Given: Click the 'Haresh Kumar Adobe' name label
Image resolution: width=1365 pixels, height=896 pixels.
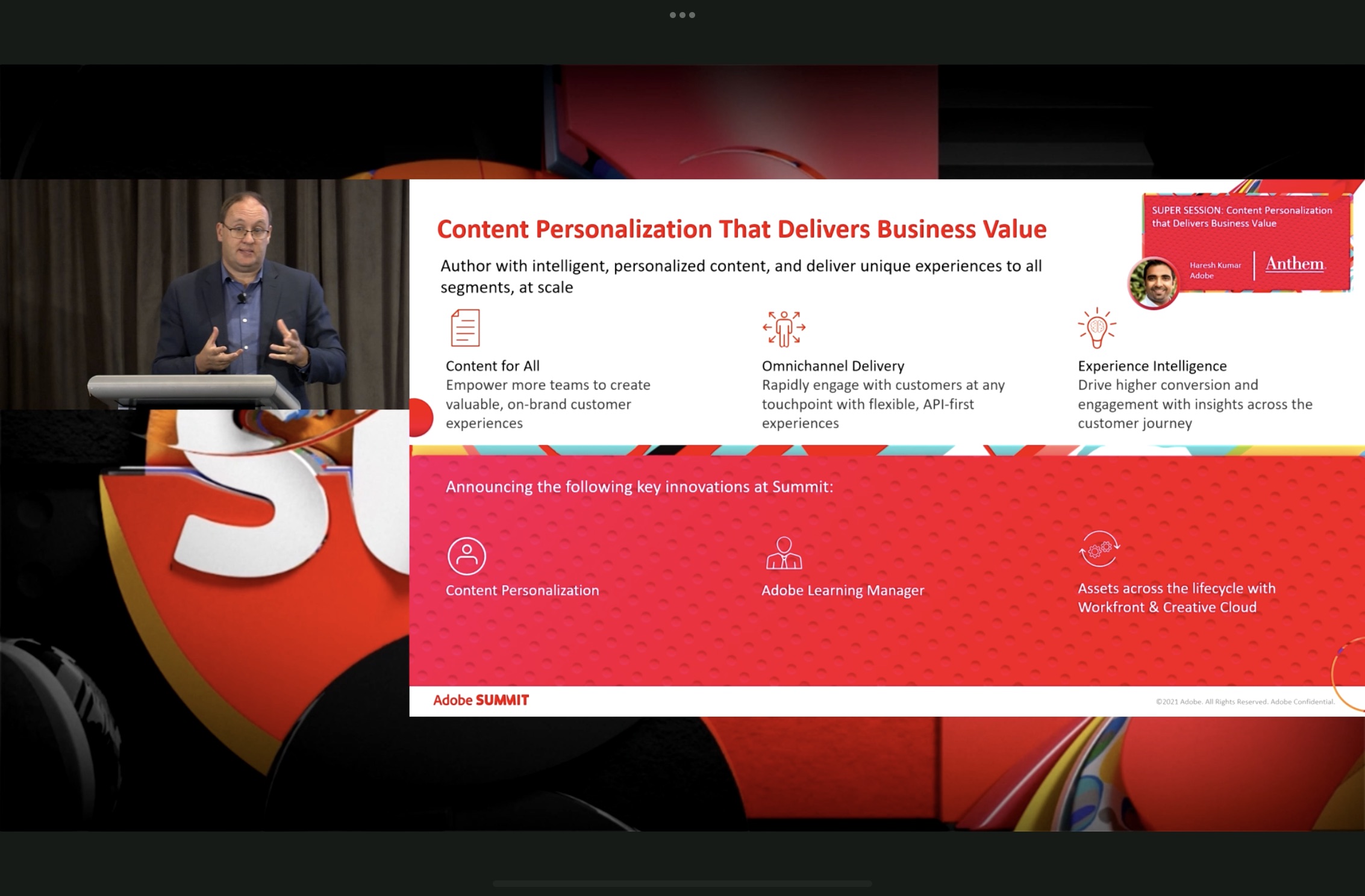Looking at the screenshot, I should tap(1215, 270).
